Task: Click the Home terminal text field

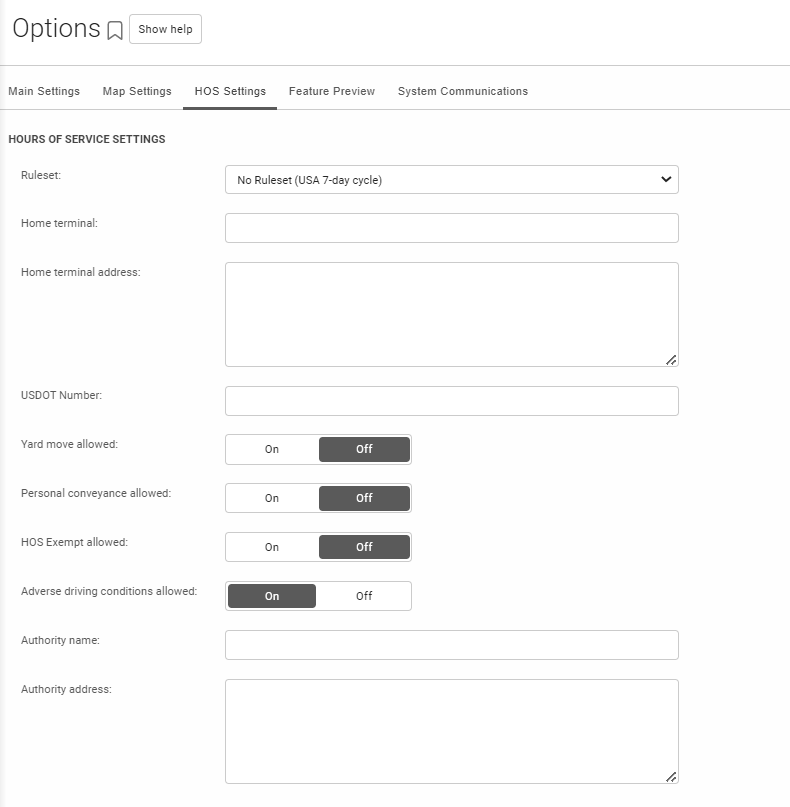Action: click(452, 228)
